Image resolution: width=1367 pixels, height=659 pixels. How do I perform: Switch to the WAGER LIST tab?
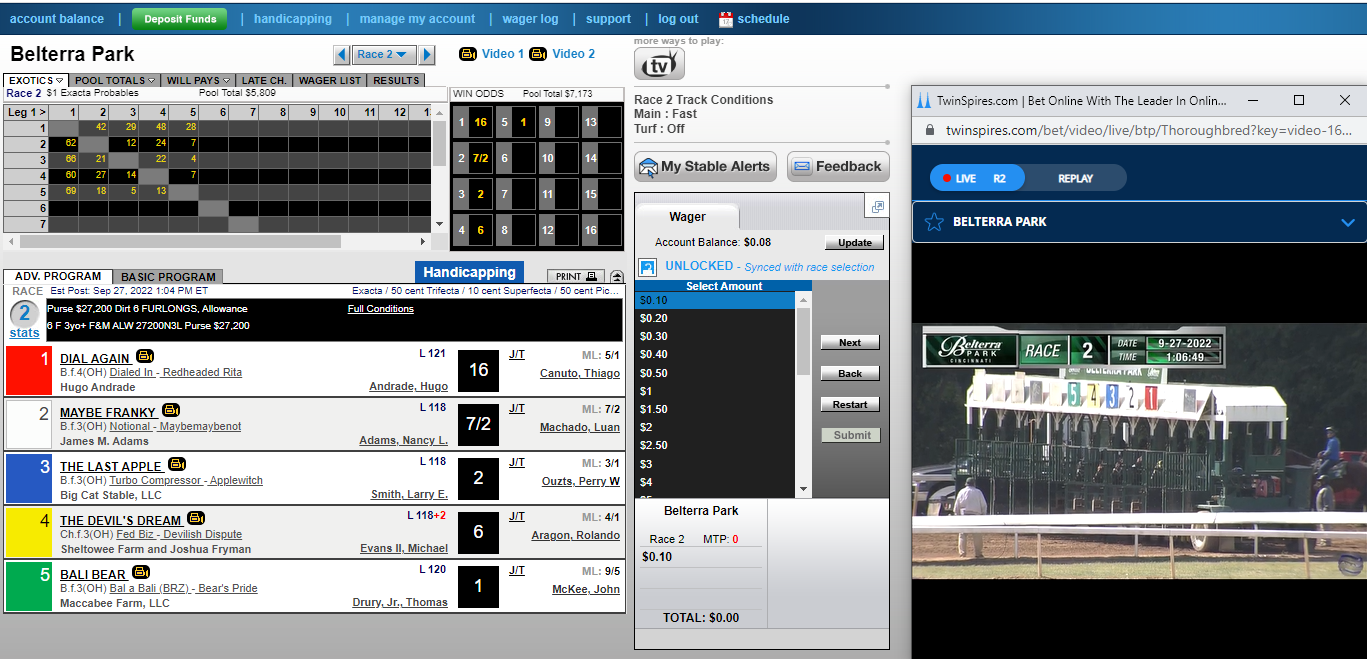330,80
